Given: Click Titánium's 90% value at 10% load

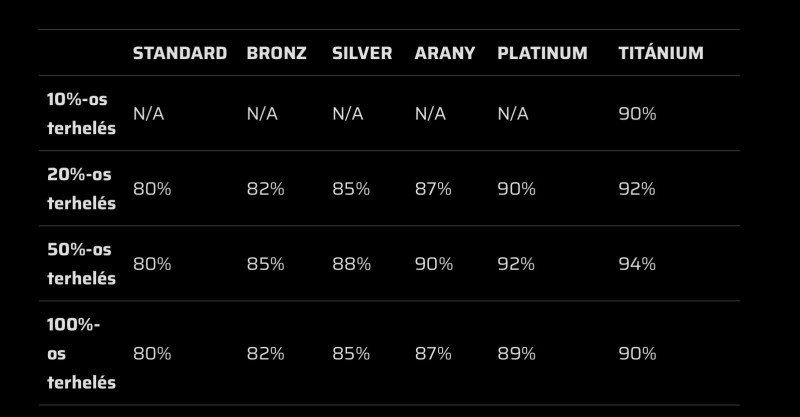Looking at the screenshot, I should (637, 114).
